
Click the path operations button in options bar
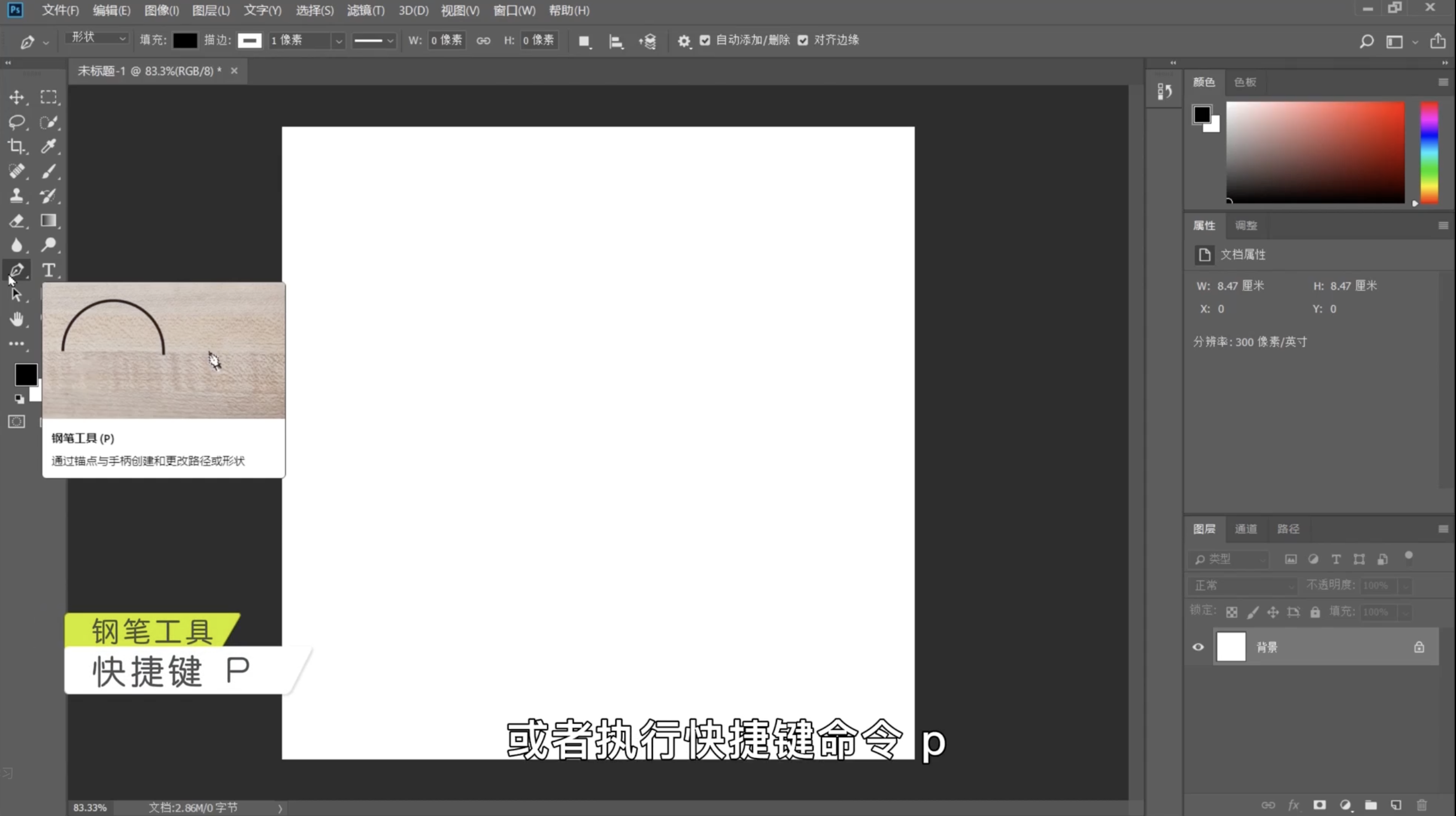[584, 41]
